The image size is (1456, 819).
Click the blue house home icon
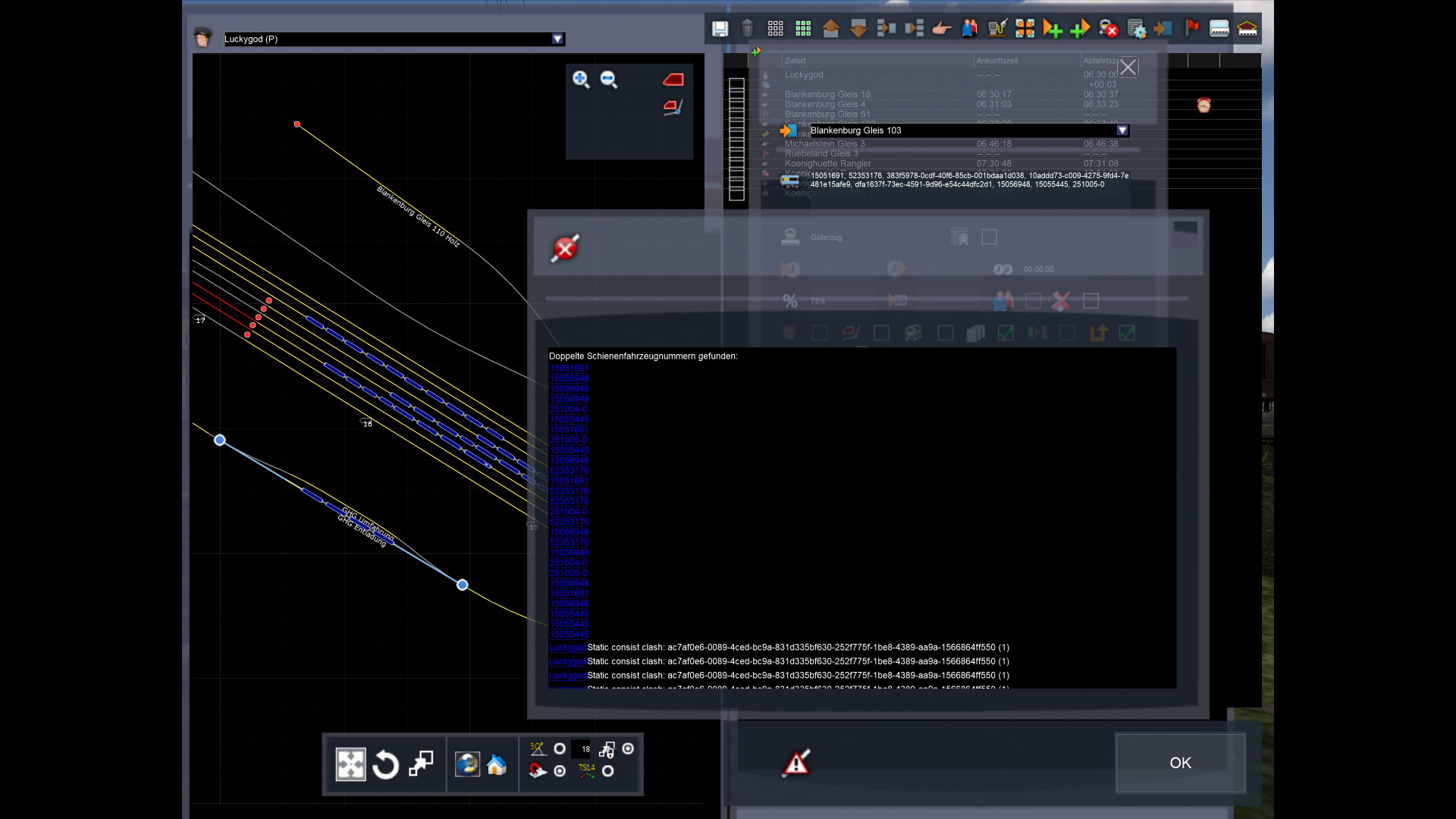click(497, 764)
